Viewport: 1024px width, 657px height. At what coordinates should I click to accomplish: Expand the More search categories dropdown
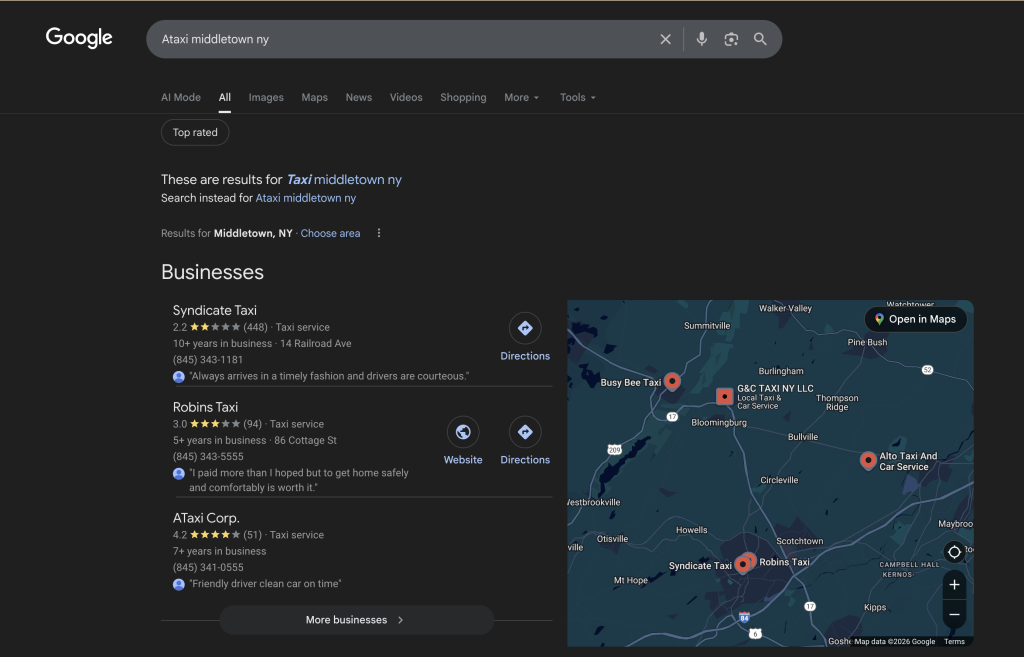[x=521, y=97]
